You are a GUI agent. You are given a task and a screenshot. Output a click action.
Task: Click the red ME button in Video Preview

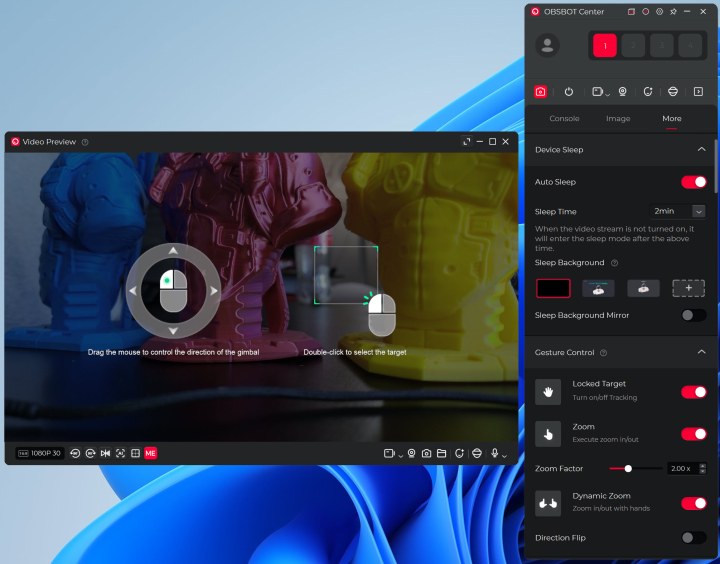pos(150,453)
